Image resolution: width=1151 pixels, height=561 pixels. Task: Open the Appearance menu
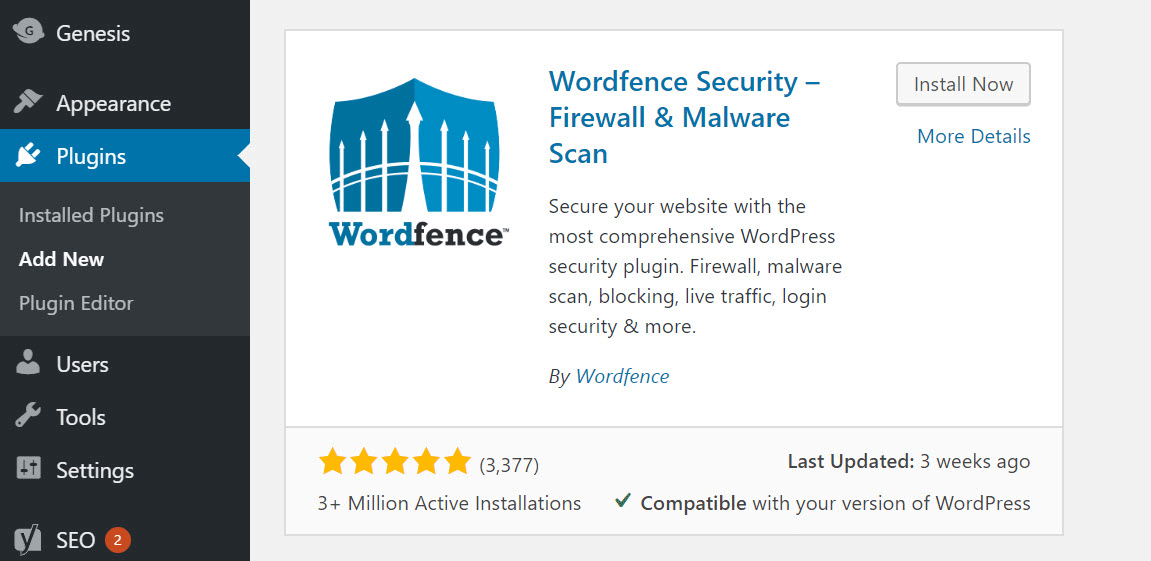click(x=113, y=104)
